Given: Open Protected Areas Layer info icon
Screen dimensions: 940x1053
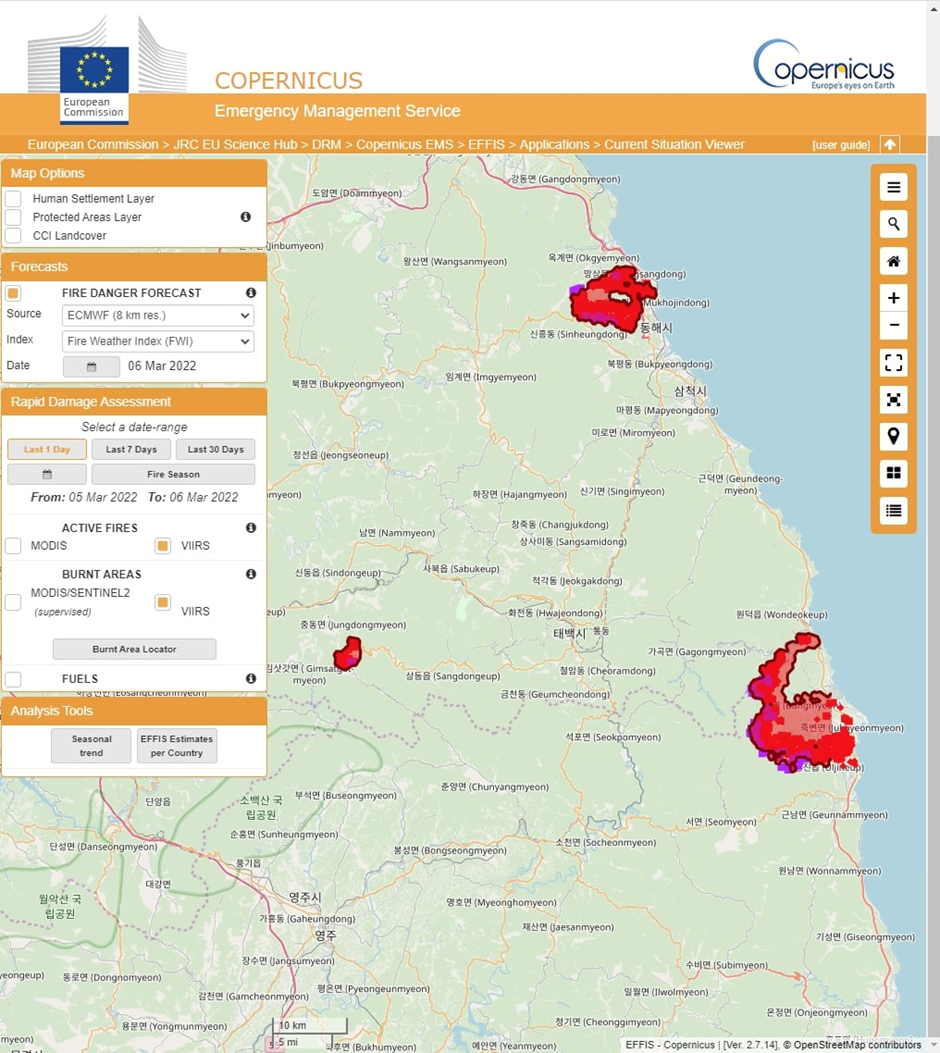Looking at the screenshot, I should [246, 217].
